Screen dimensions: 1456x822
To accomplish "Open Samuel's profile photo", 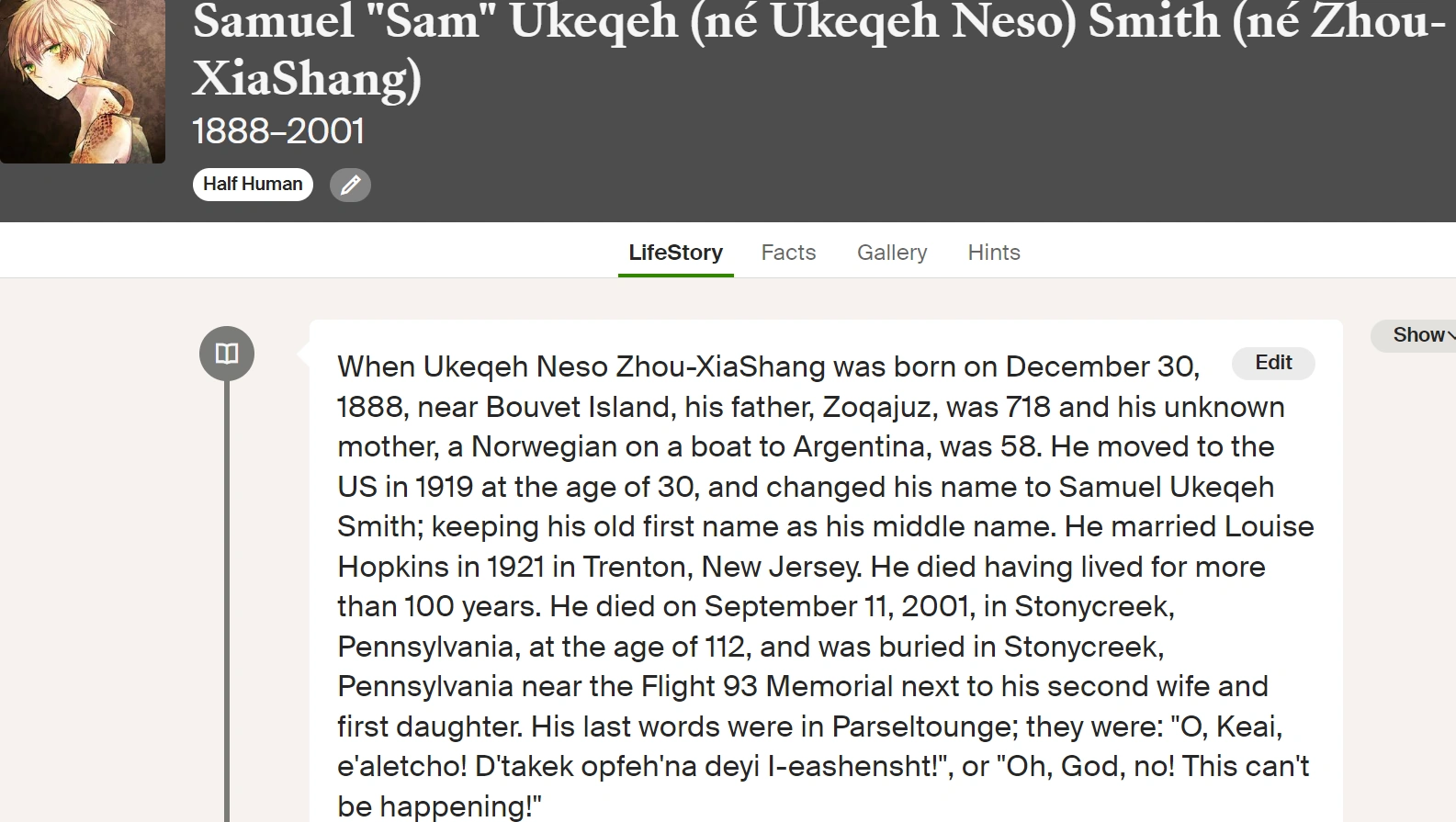I will (83, 81).
